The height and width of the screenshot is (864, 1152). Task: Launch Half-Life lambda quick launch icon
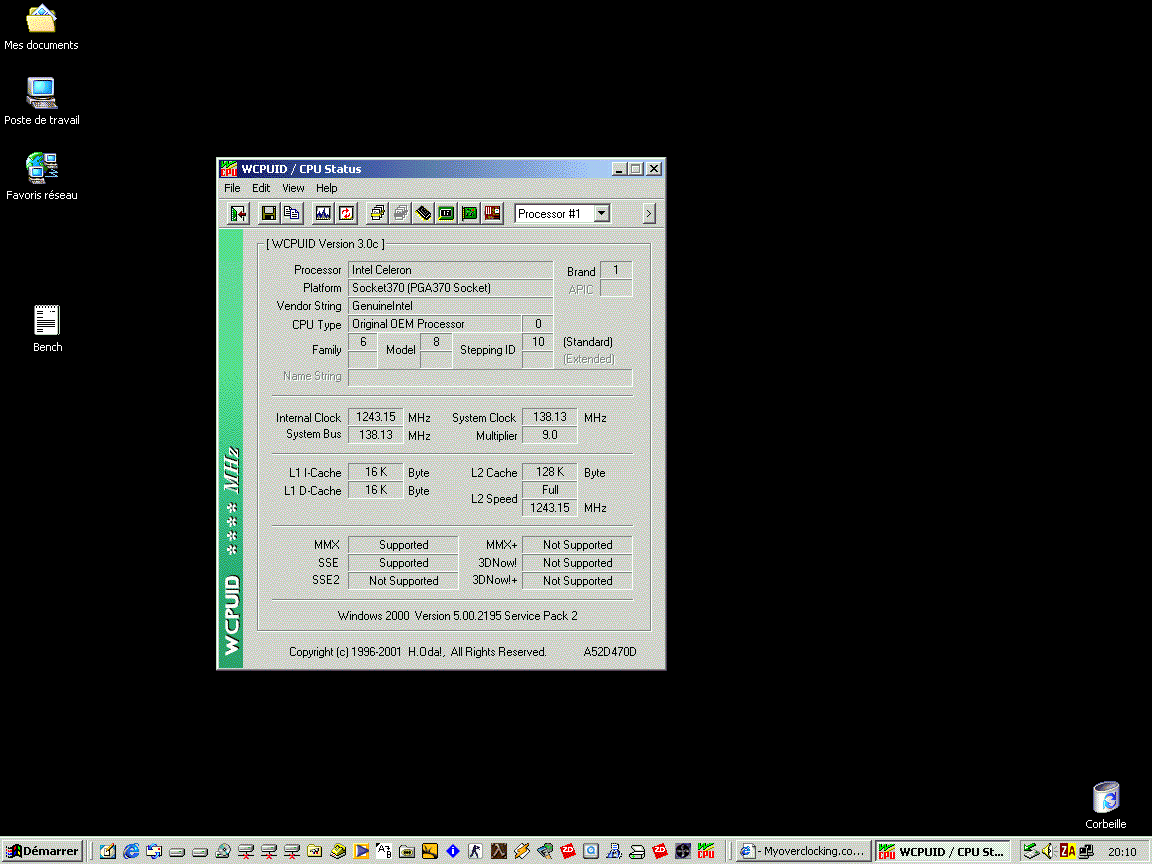(x=499, y=852)
